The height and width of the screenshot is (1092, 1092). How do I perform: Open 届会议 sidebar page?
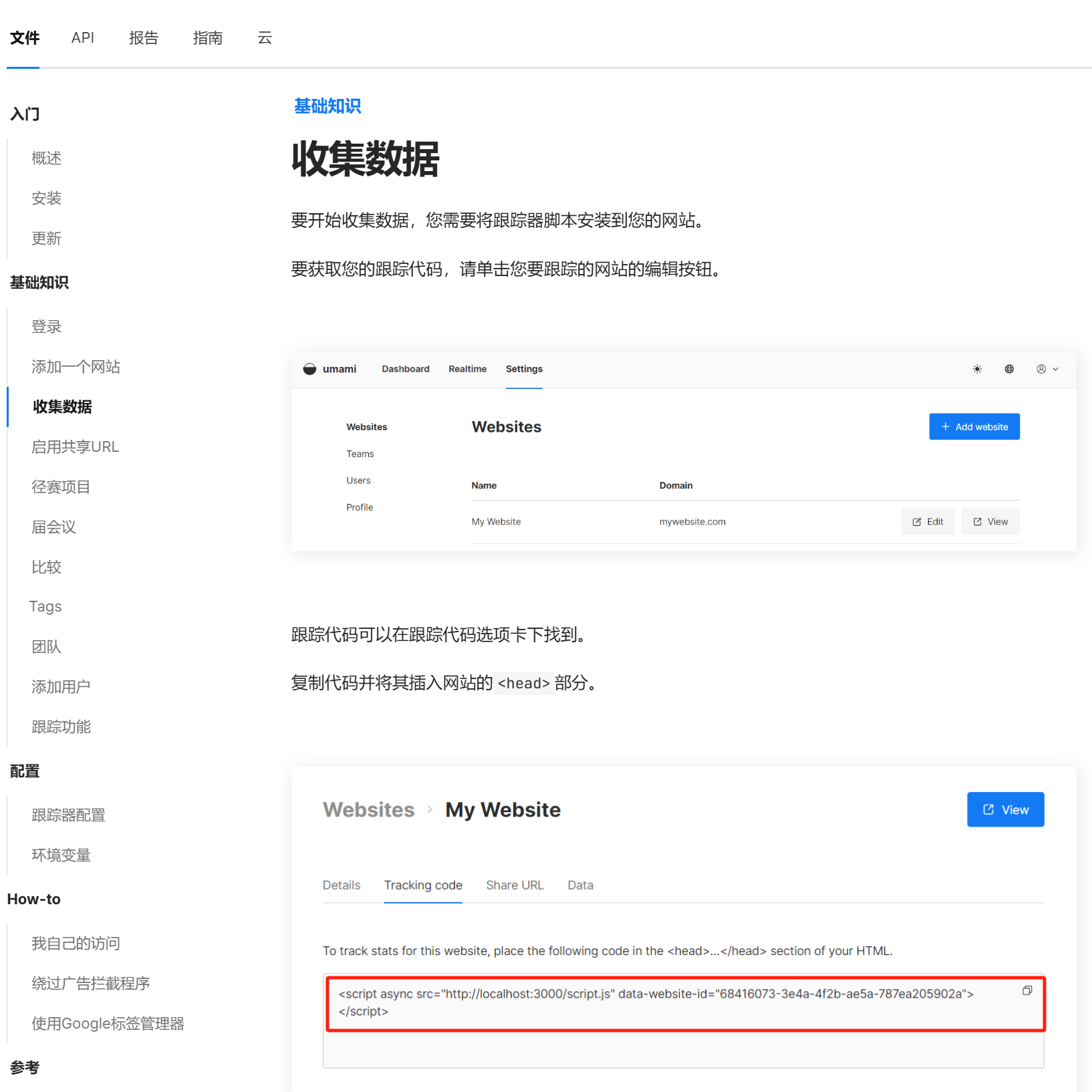coord(53,527)
